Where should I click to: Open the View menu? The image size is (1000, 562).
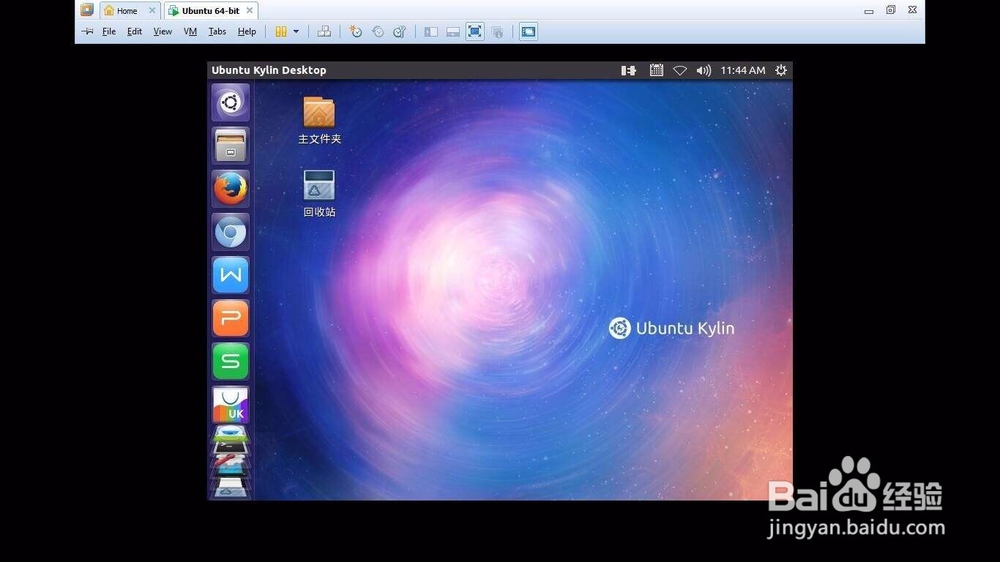(x=162, y=31)
